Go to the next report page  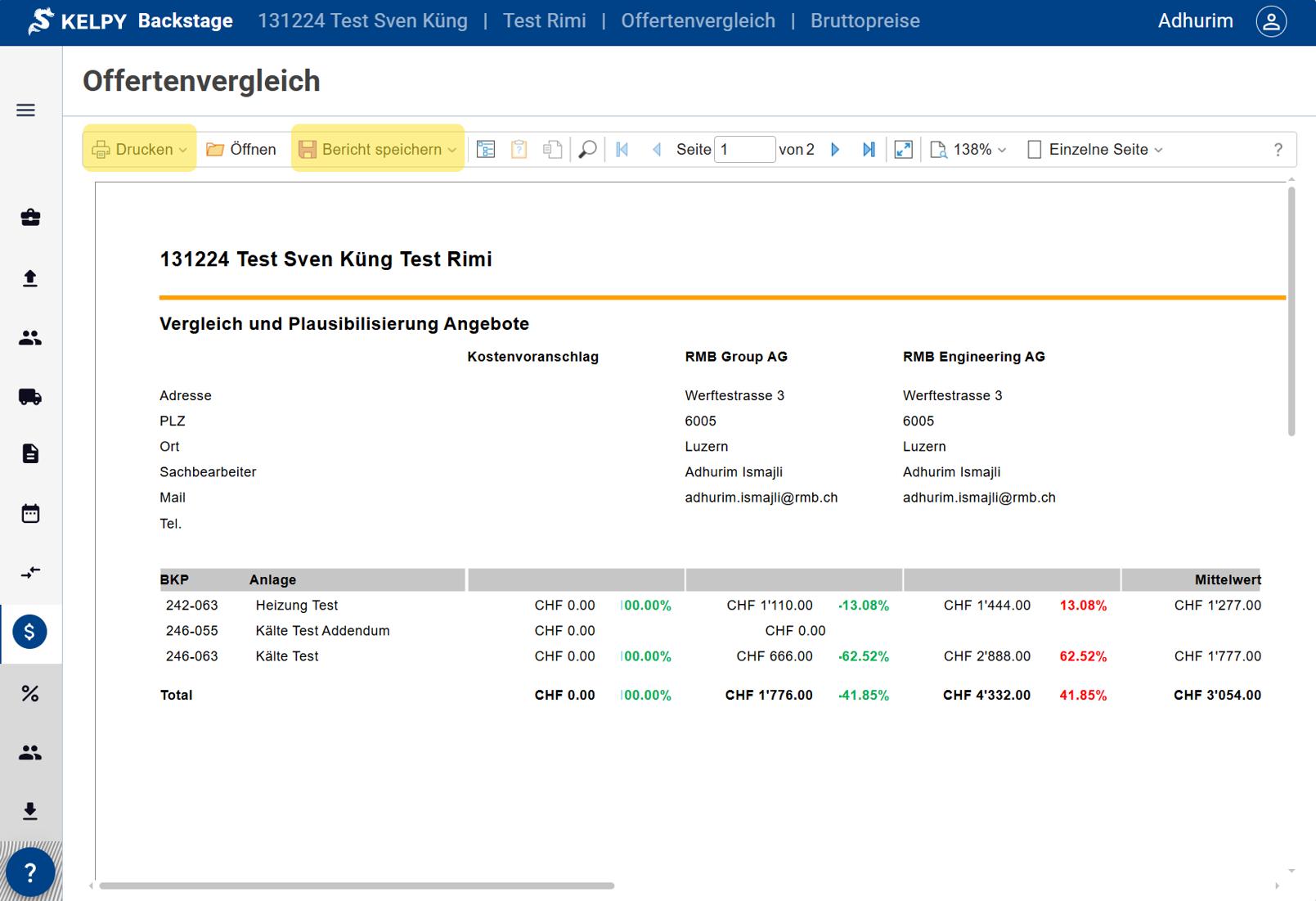click(x=835, y=150)
